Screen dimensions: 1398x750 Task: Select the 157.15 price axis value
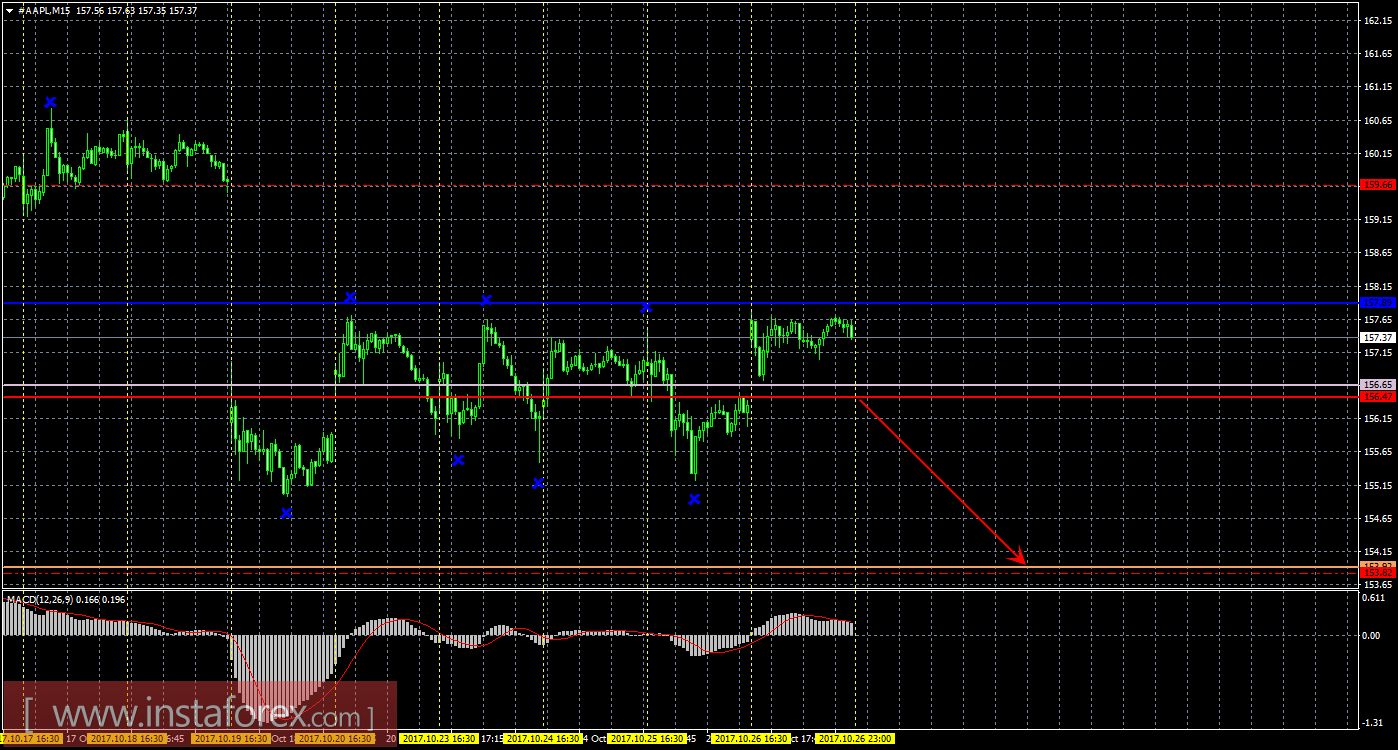coord(1378,352)
